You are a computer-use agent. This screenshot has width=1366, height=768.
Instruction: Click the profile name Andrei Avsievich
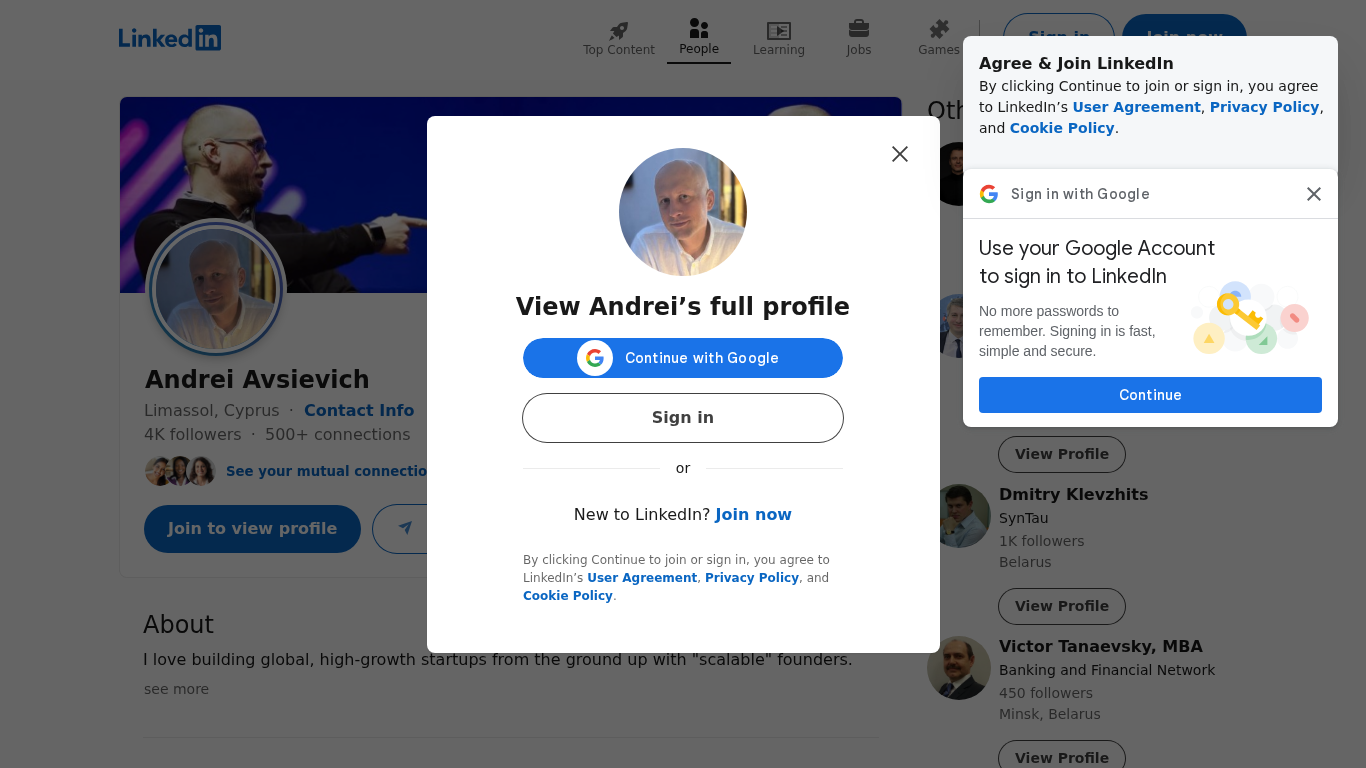point(257,380)
